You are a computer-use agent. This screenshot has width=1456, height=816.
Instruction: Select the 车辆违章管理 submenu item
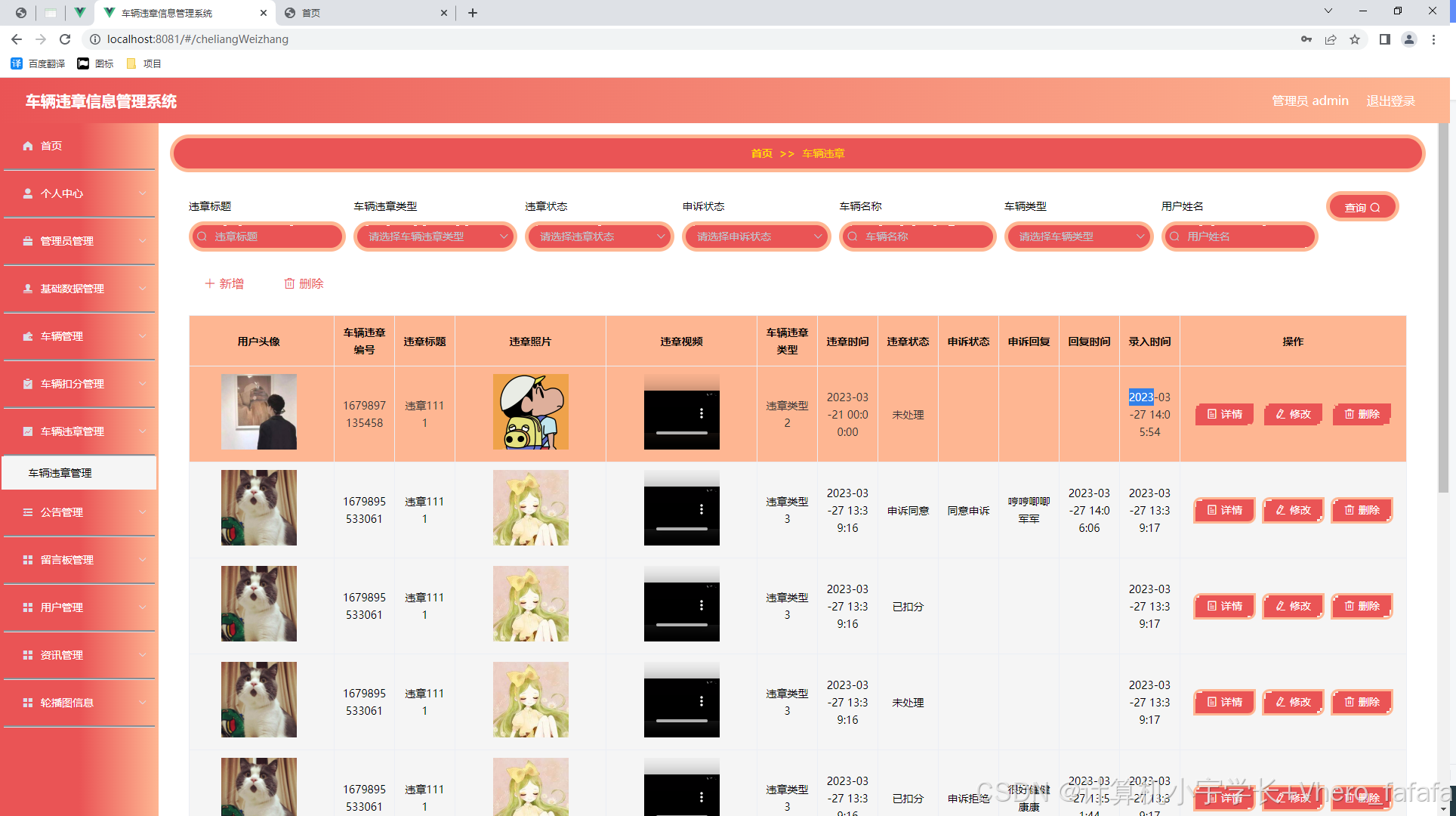click(60, 473)
